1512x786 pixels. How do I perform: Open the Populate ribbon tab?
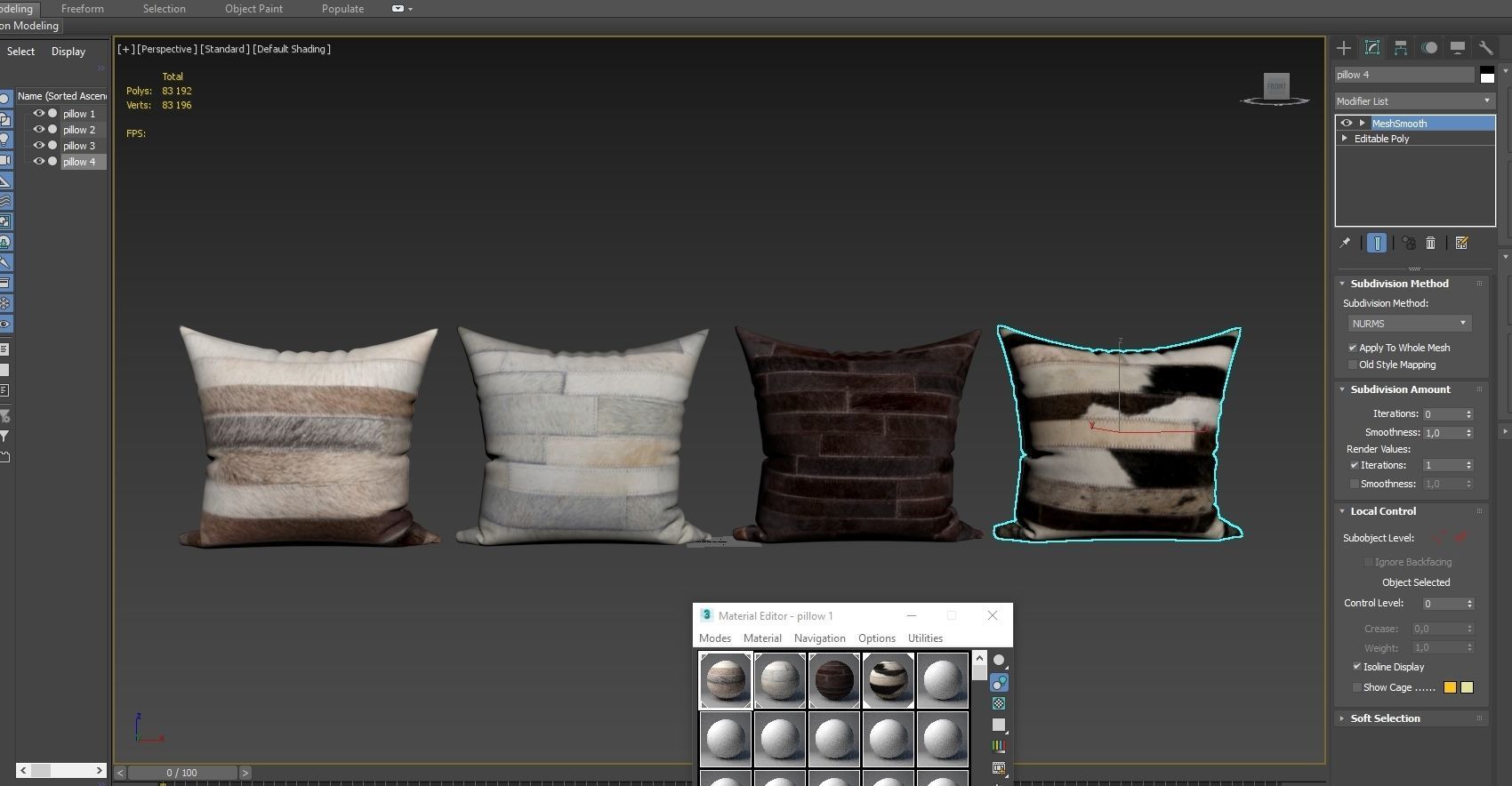(x=342, y=9)
